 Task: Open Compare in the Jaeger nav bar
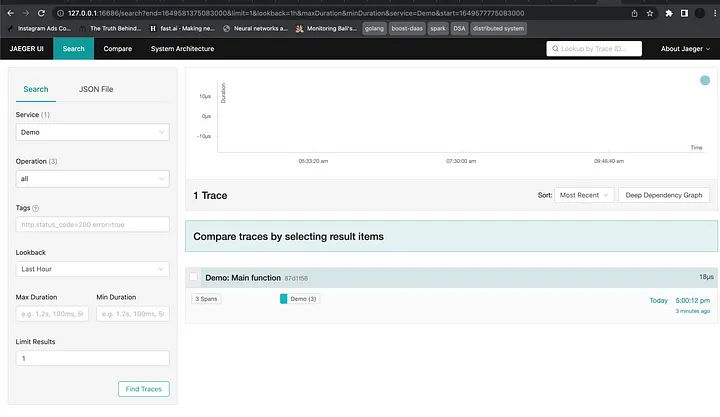117,48
